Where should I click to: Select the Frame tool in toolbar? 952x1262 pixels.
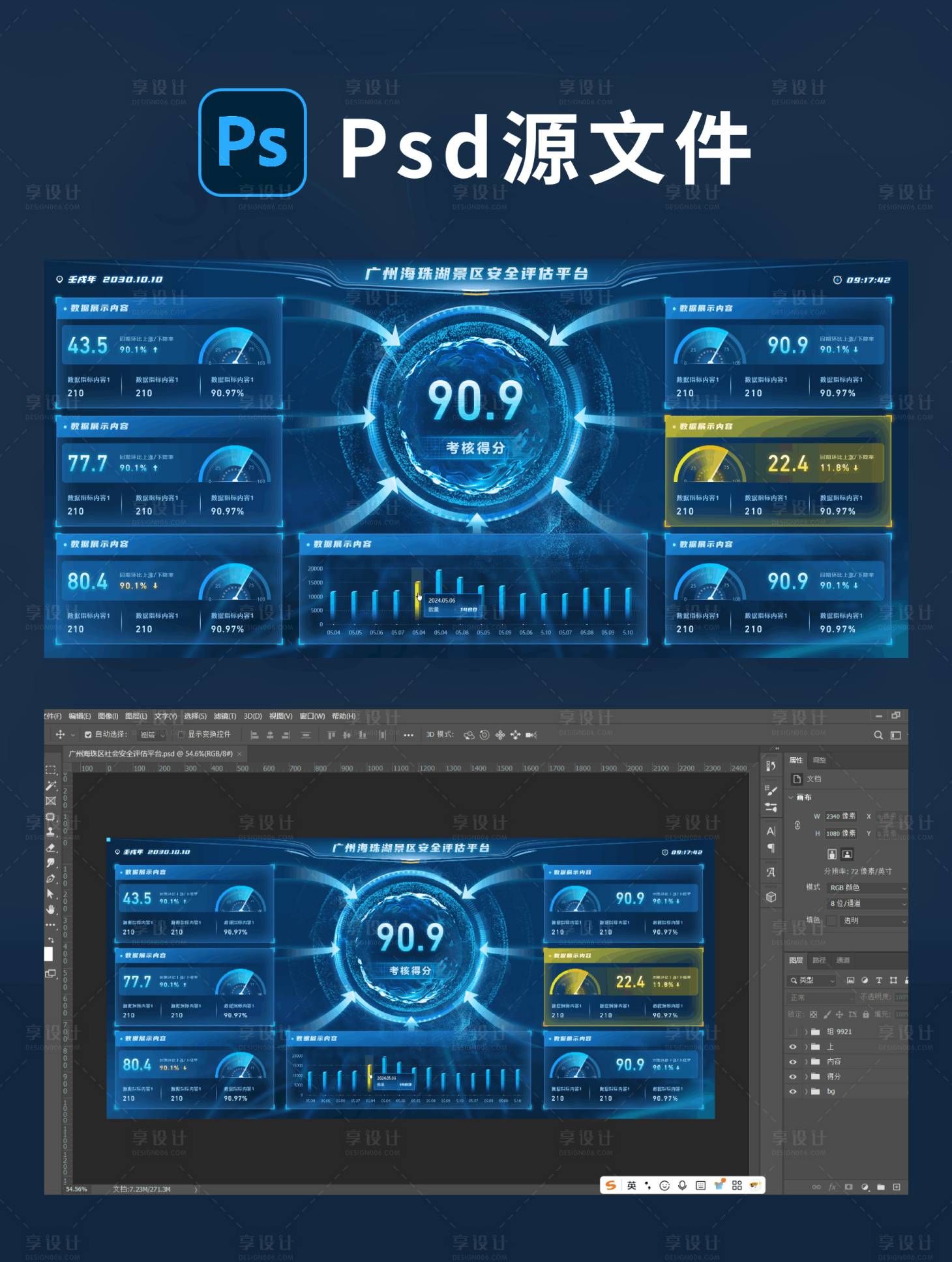pyautogui.click(x=51, y=801)
